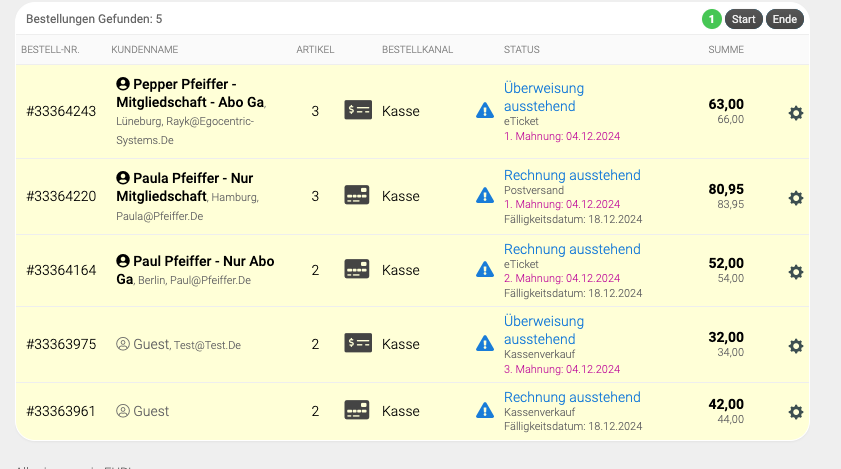
Task: Sort by Bestell-Nr. column header
Action: (x=50, y=49)
